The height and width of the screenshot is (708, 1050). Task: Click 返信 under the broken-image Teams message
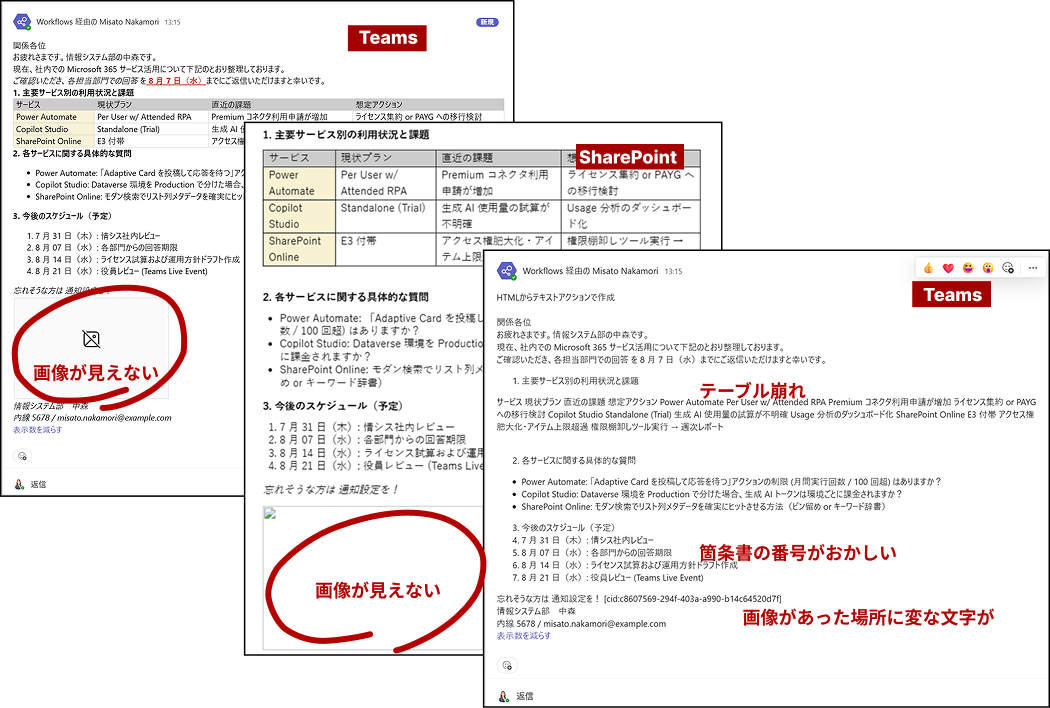click(x=38, y=484)
